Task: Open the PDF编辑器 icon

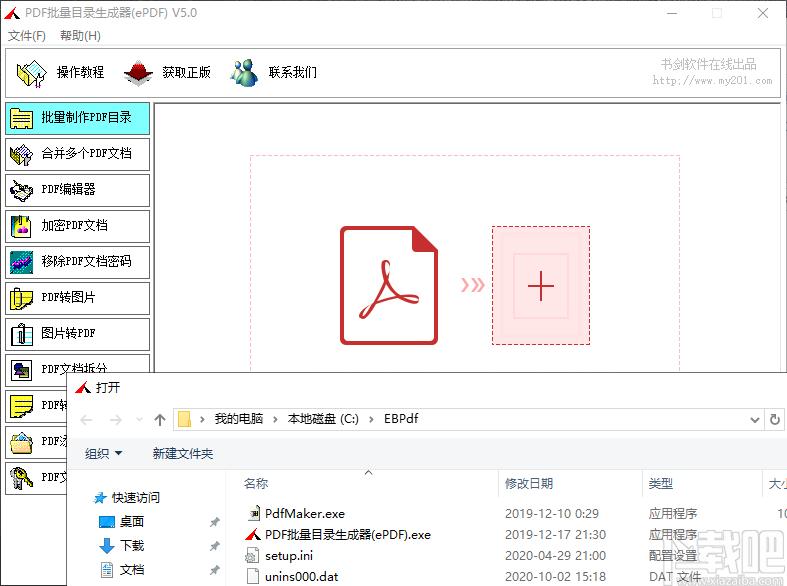Action: pos(22,191)
